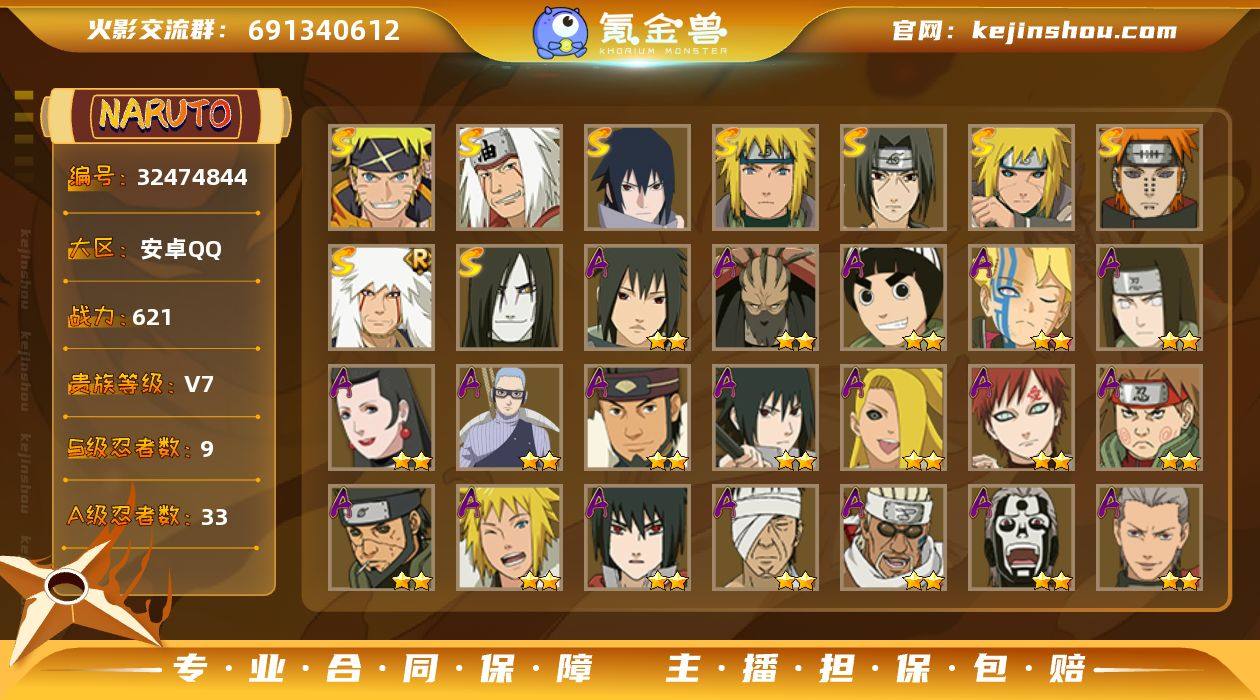Select the Orochimaru S-rank portrait
The height and width of the screenshot is (700, 1260).
point(509,297)
